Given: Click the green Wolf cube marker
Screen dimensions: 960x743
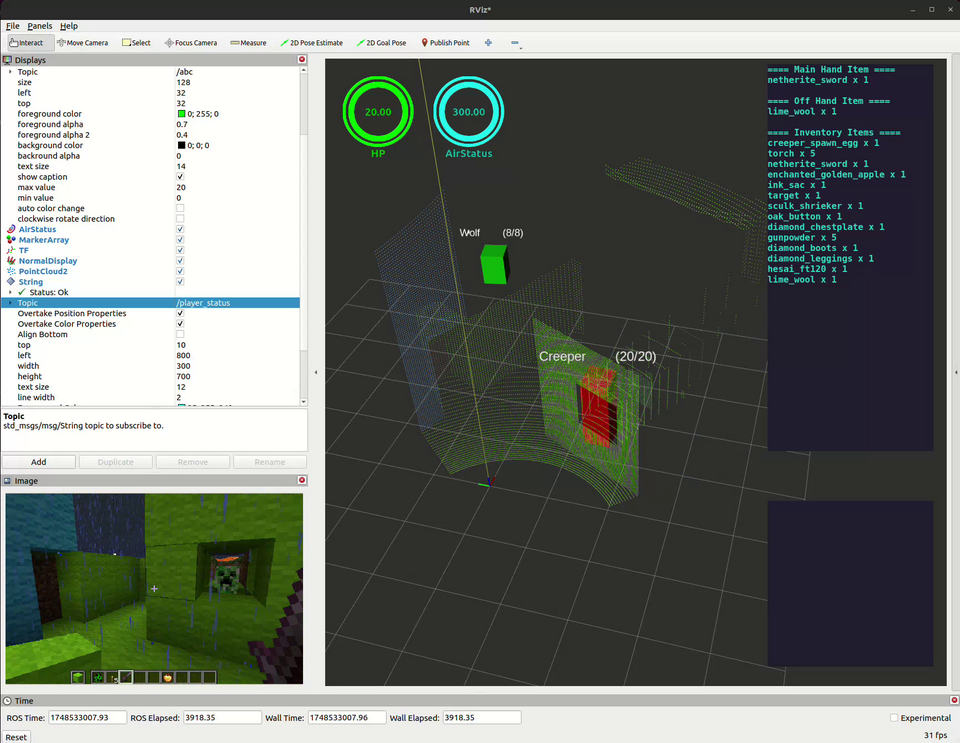Looking at the screenshot, I should pyautogui.click(x=494, y=264).
